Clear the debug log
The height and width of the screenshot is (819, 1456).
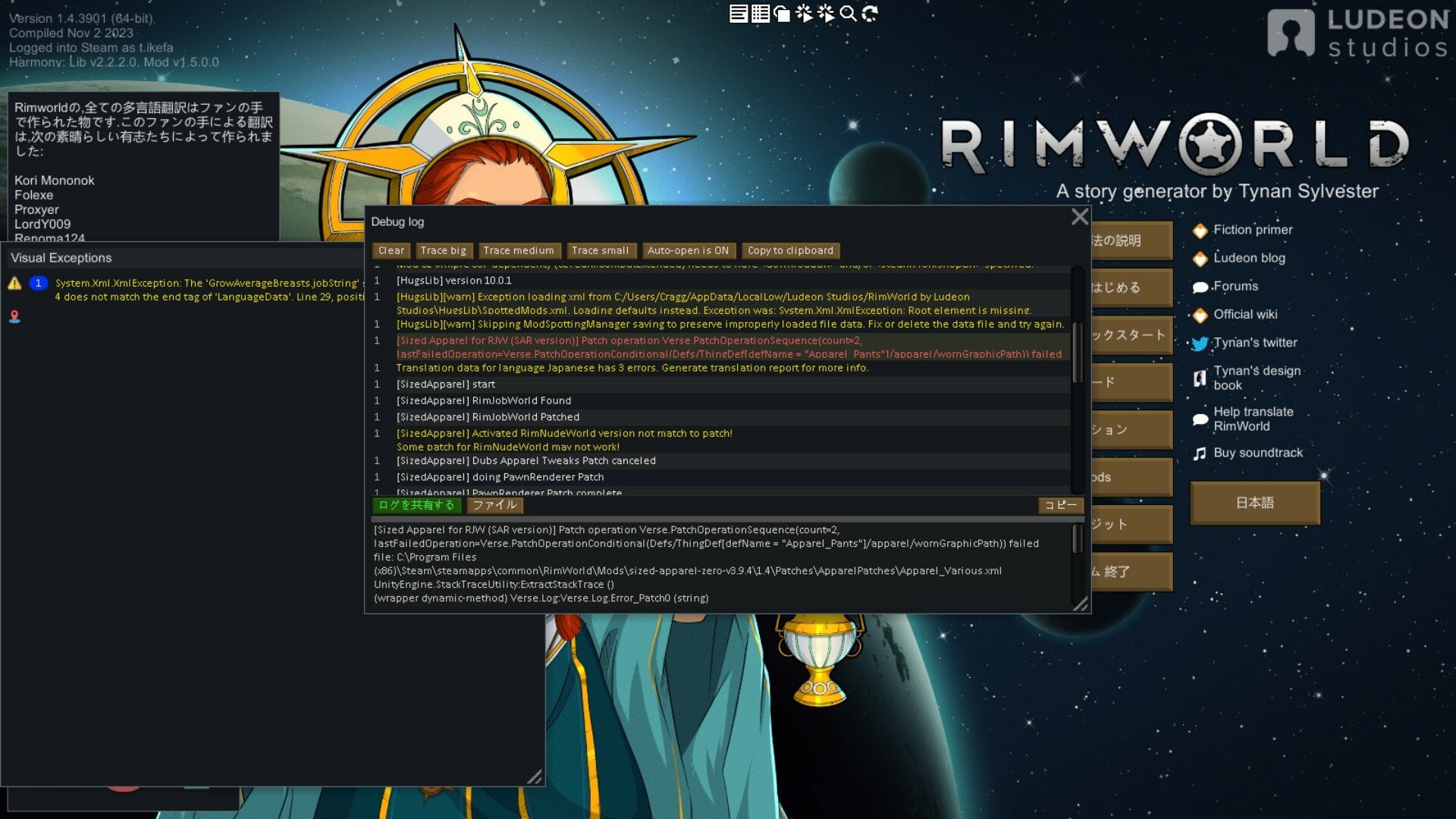pyautogui.click(x=391, y=251)
